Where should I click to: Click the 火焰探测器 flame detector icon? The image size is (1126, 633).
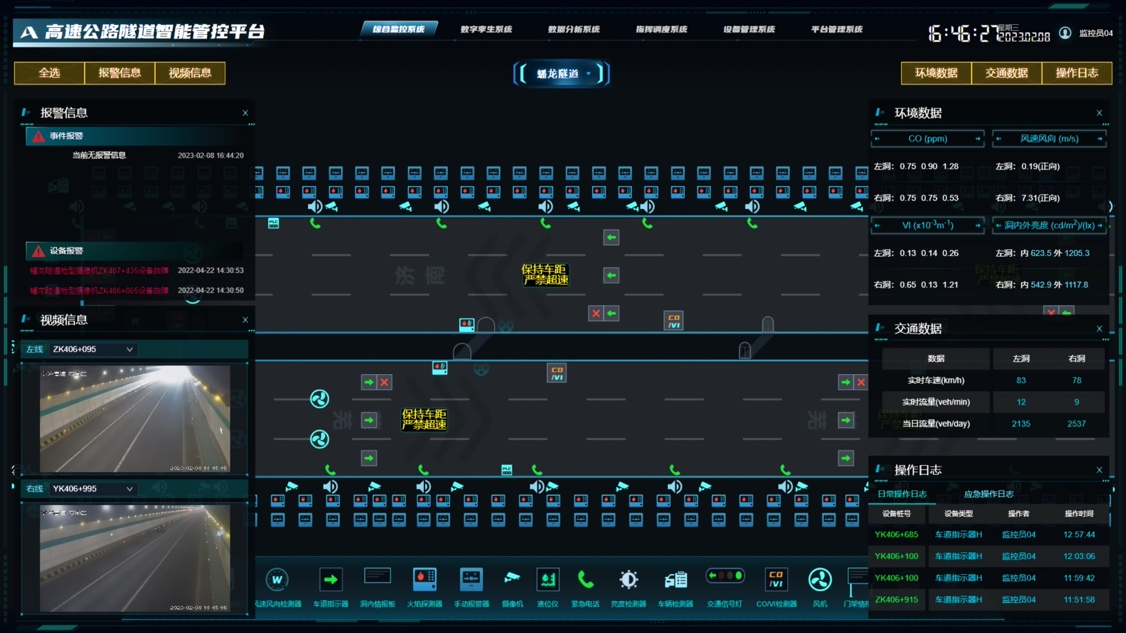tap(424, 580)
